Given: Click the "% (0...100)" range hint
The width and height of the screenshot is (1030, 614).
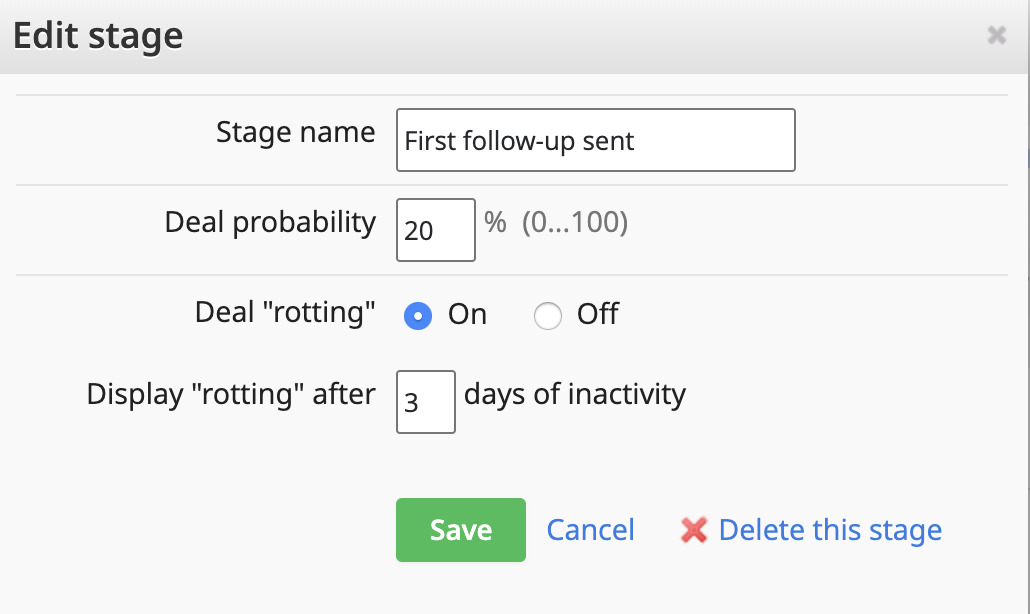Looking at the screenshot, I should [556, 223].
